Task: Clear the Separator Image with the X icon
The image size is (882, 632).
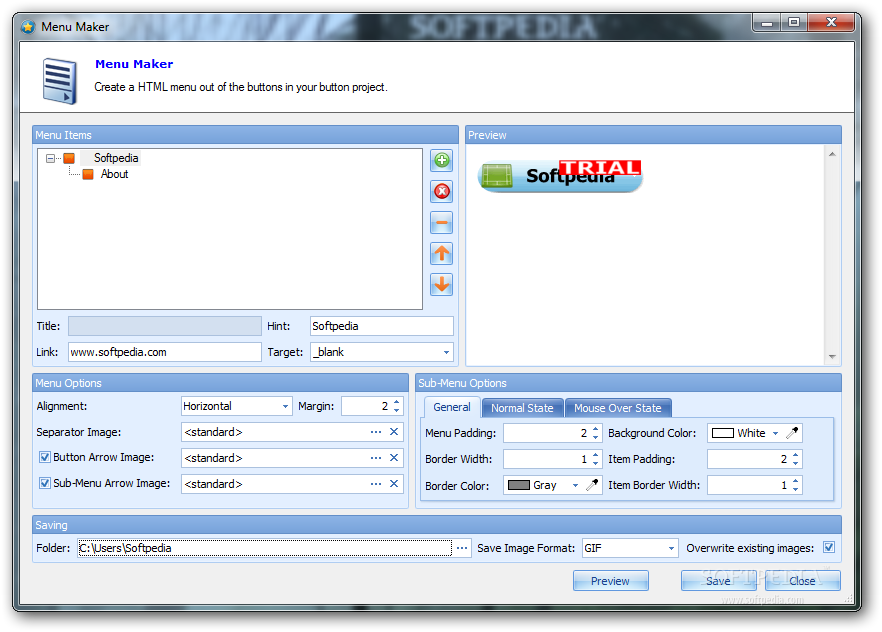Action: click(x=394, y=432)
